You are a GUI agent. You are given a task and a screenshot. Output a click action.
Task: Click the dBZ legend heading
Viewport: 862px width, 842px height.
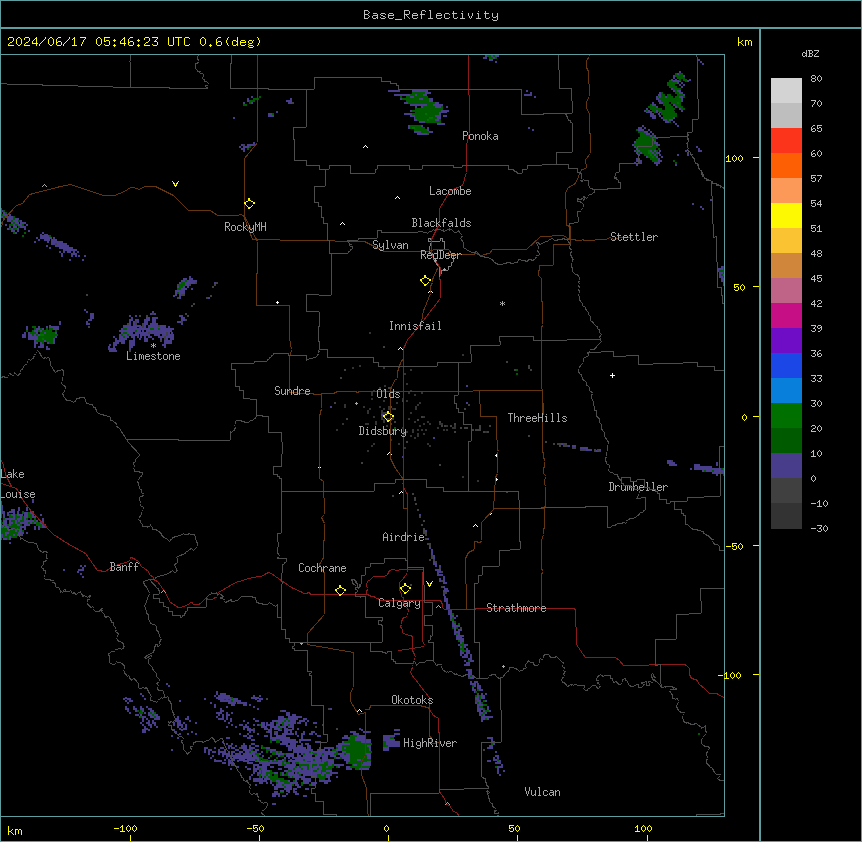(810, 53)
